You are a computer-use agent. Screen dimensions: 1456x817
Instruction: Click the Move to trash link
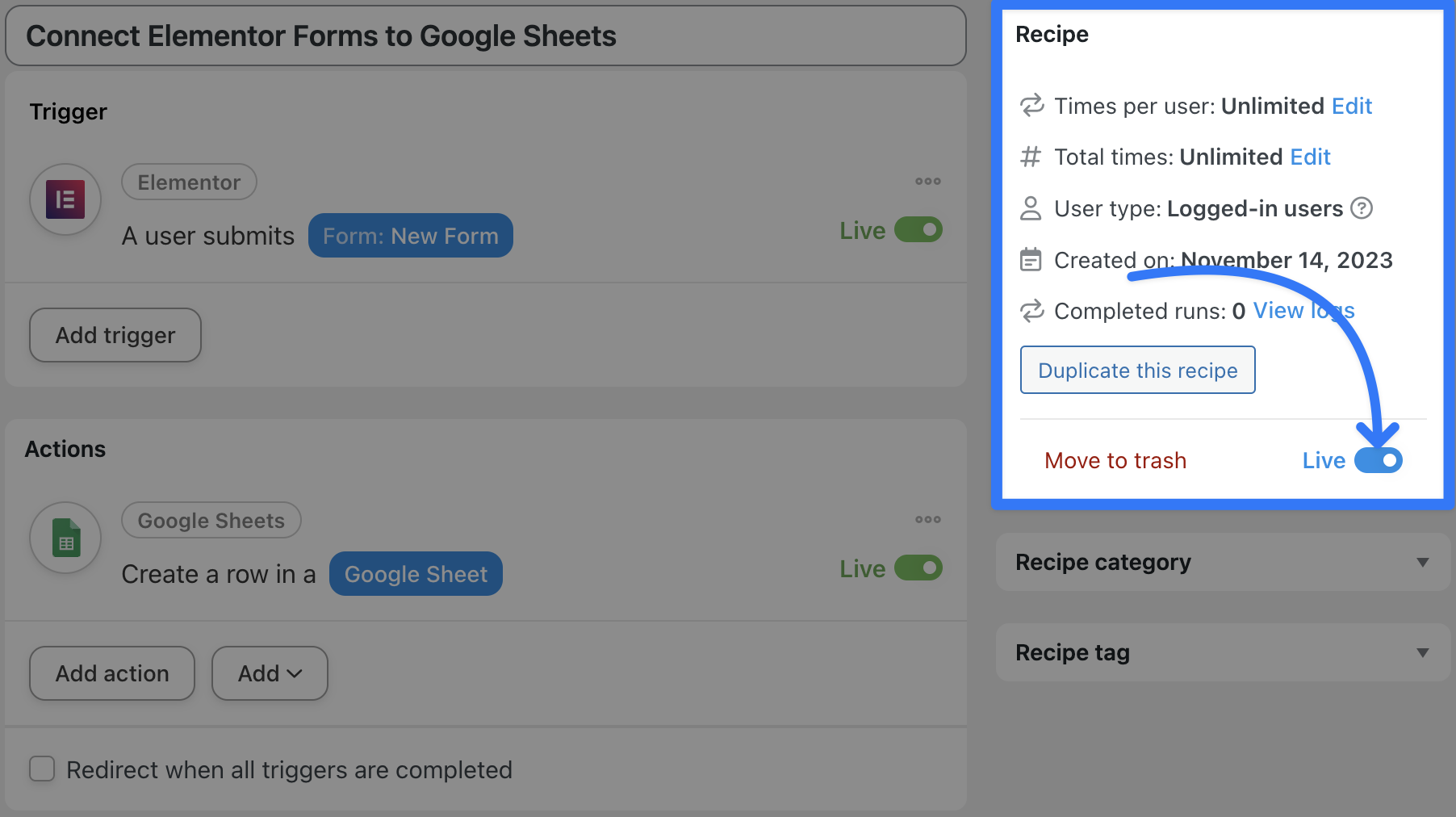tap(1115, 460)
